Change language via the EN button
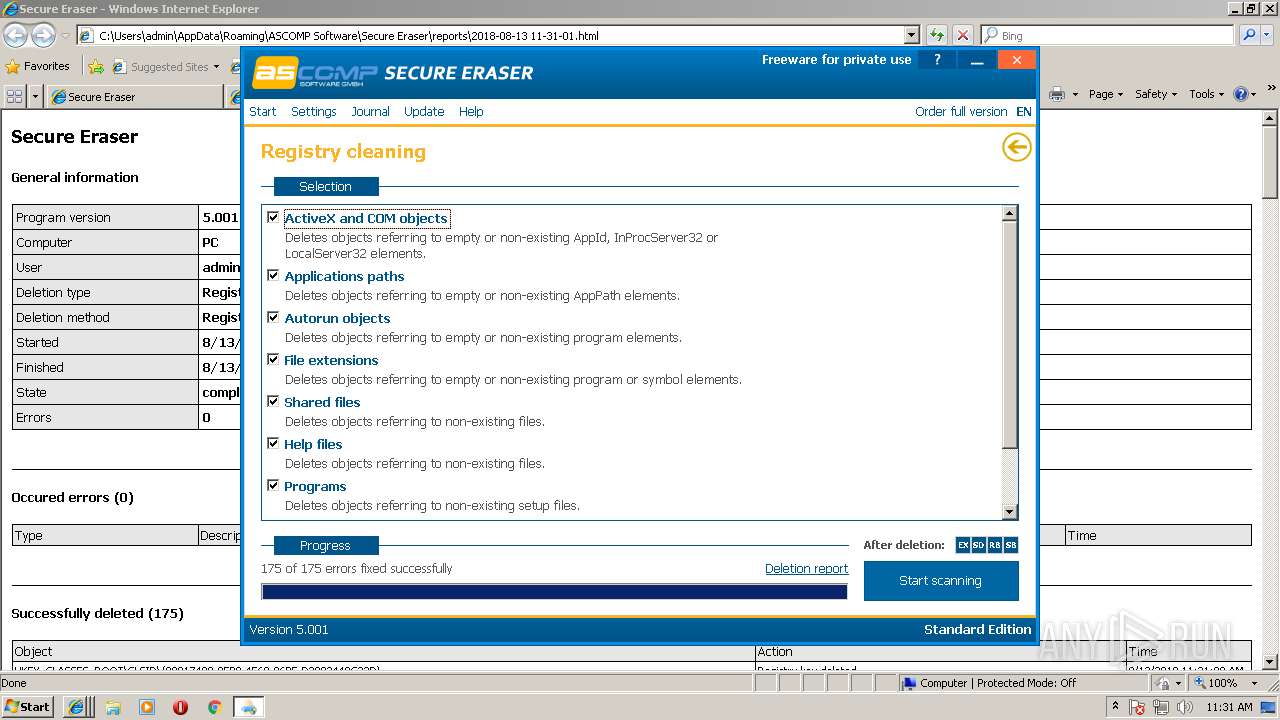The width and height of the screenshot is (1280, 720). click(x=1024, y=111)
